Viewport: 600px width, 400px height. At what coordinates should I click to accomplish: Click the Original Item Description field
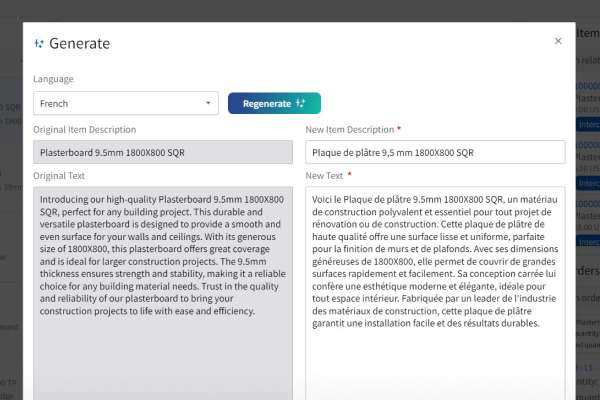[163, 152]
